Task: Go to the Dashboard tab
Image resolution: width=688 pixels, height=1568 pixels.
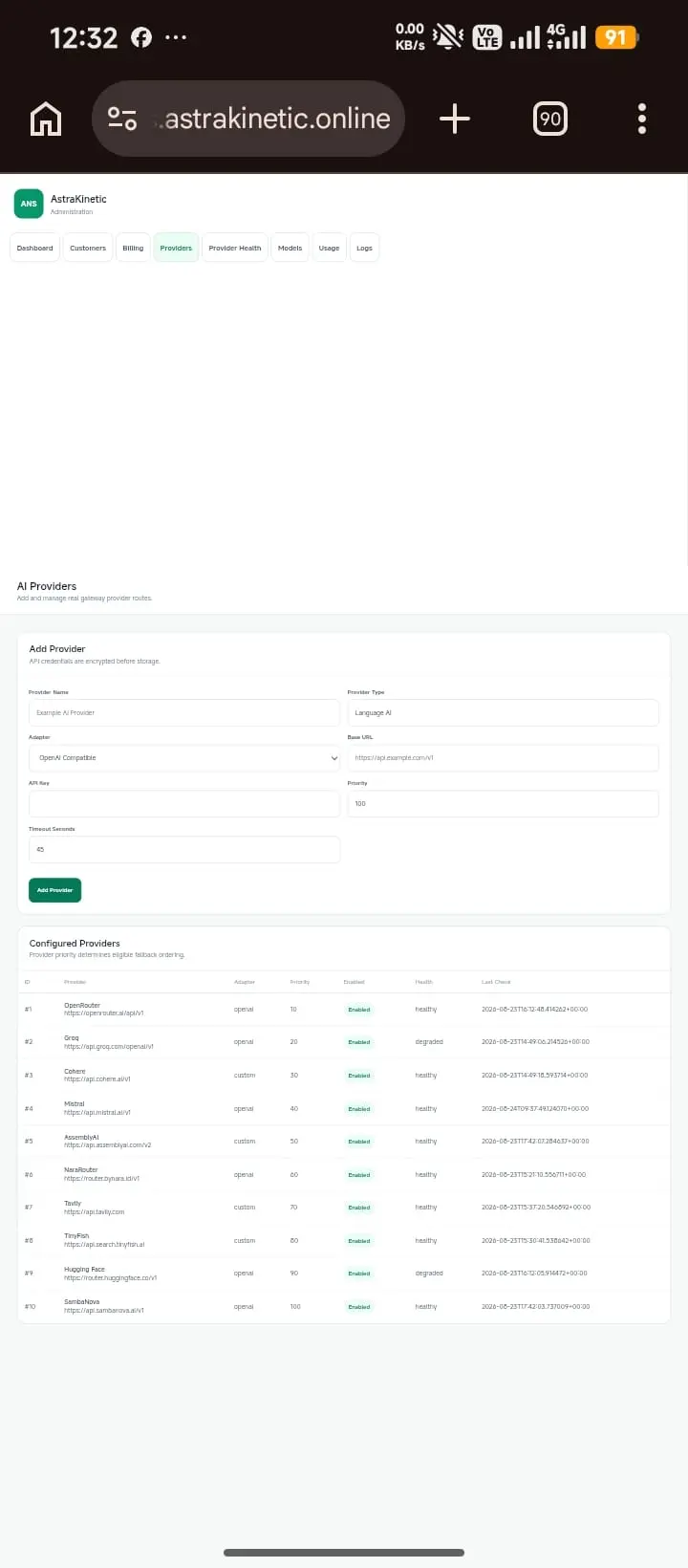Action: point(35,248)
